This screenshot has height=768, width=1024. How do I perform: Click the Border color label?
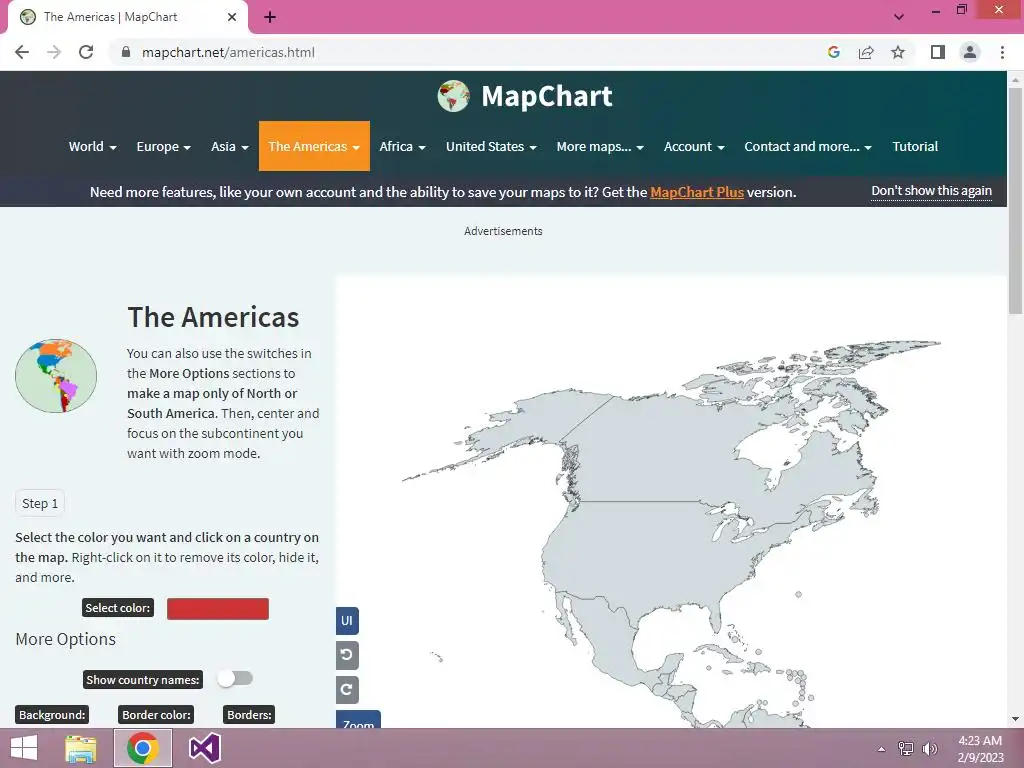(x=156, y=714)
